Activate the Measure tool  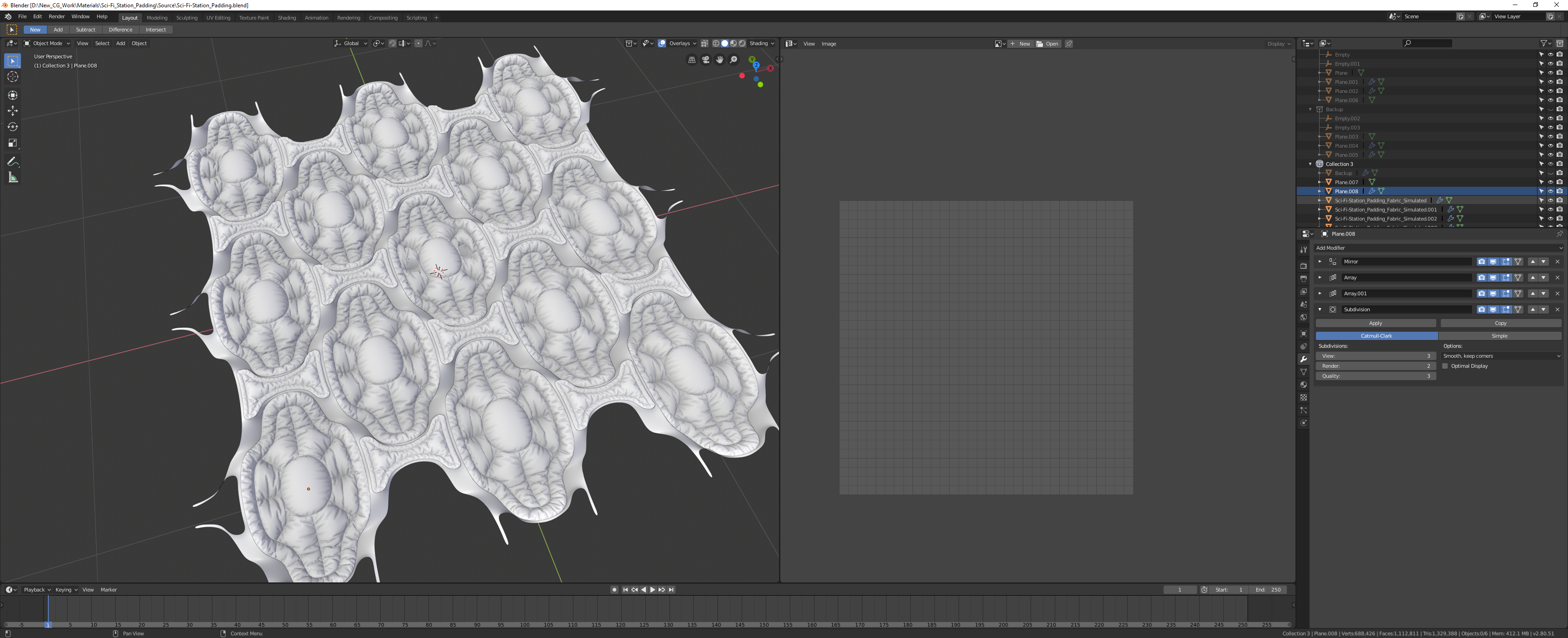[12, 177]
